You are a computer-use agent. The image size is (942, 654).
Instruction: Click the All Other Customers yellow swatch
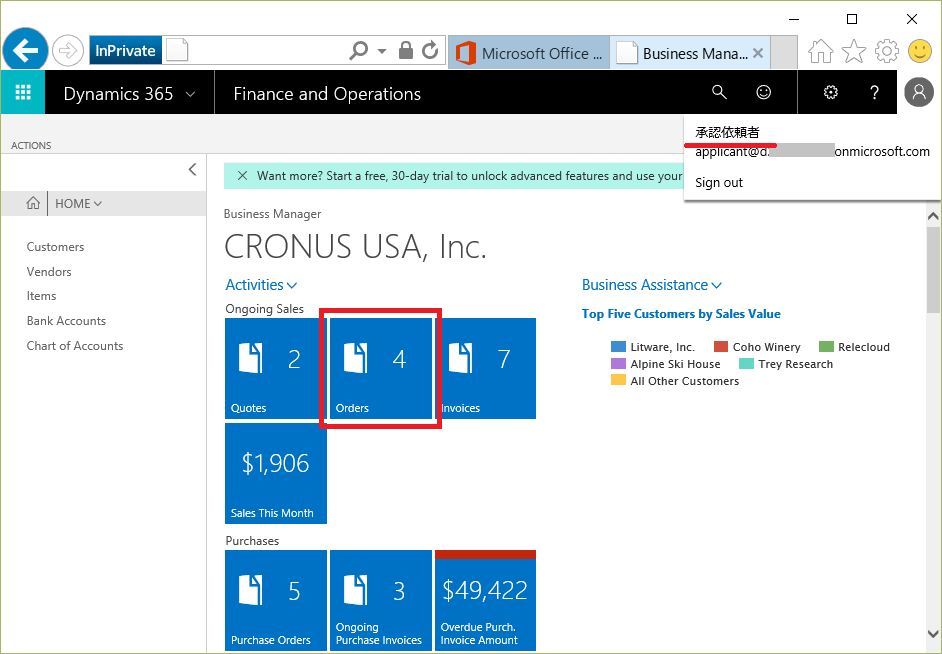click(618, 380)
